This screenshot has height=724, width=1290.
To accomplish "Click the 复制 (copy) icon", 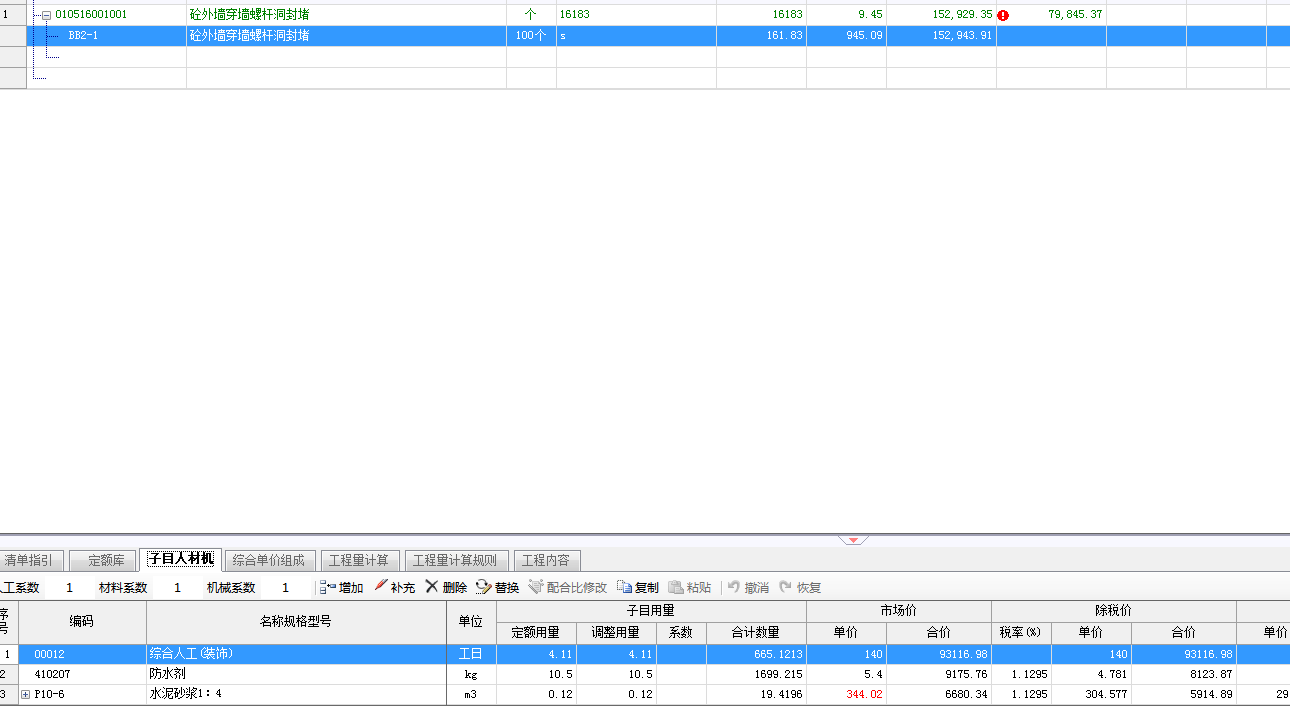I will [625, 587].
